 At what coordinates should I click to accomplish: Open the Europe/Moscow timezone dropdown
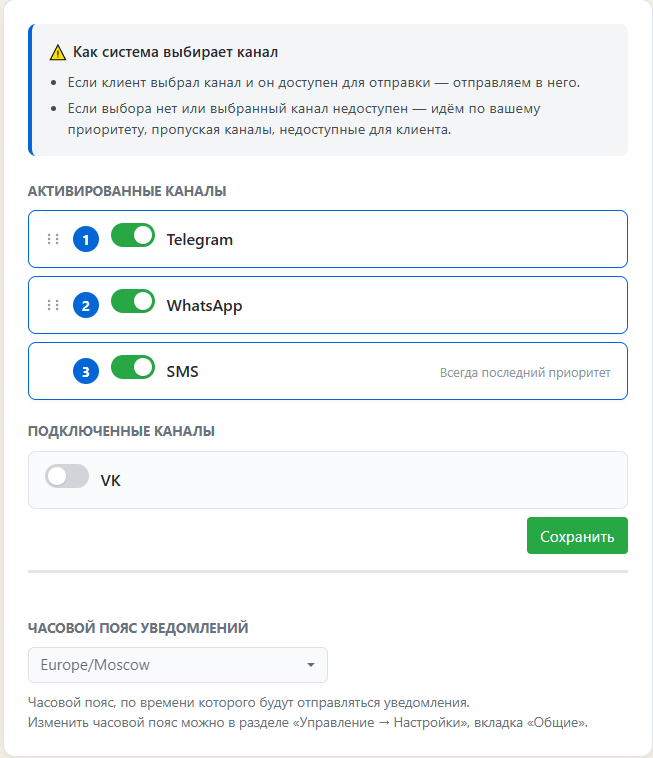(x=178, y=665)
